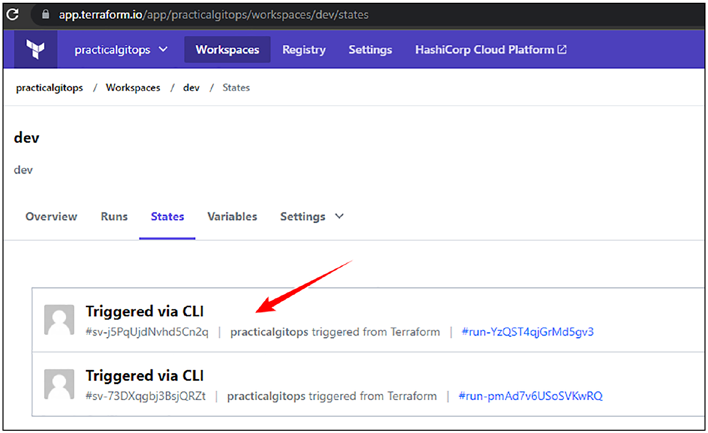Open run link #run-pmAd7v6USoSVKwRQ
This screenshot has height=433, width=708.
pos(531,396)
